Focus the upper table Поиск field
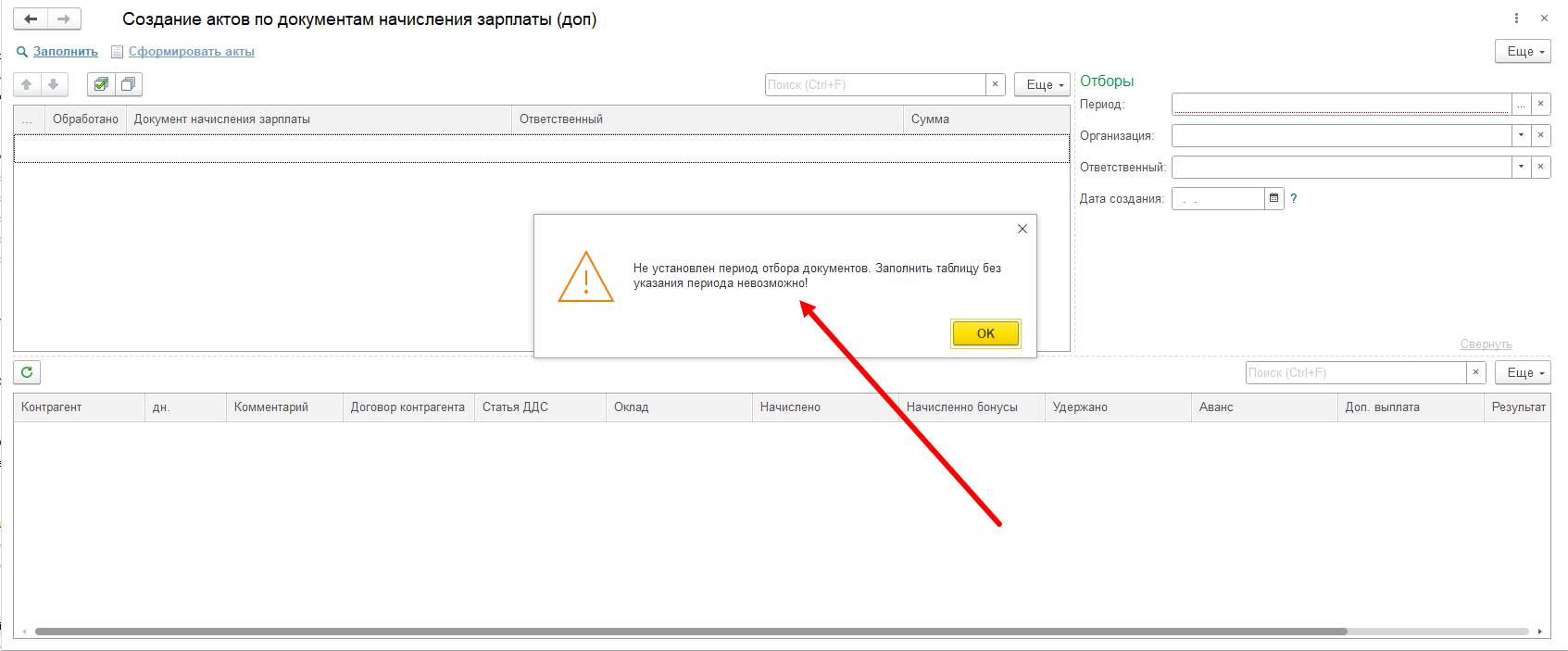Viewport: 1568px width, 651px height. point(875,84)
